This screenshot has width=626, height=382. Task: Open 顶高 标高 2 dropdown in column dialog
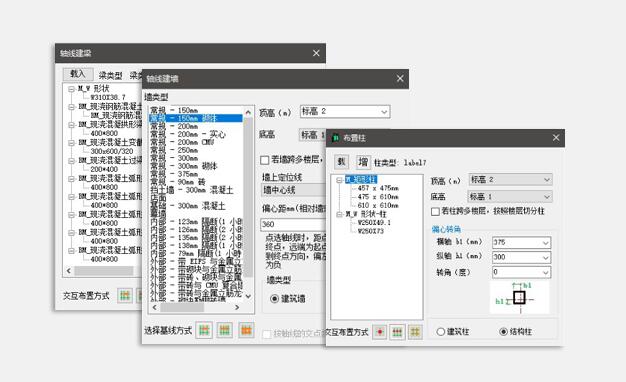coord(510,180)
